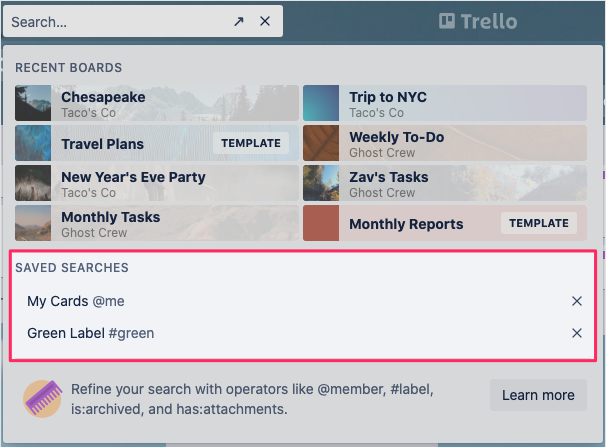Click the purple comb tip icon
Viewport: 606px width, 447px height.
tap(42, 399)
